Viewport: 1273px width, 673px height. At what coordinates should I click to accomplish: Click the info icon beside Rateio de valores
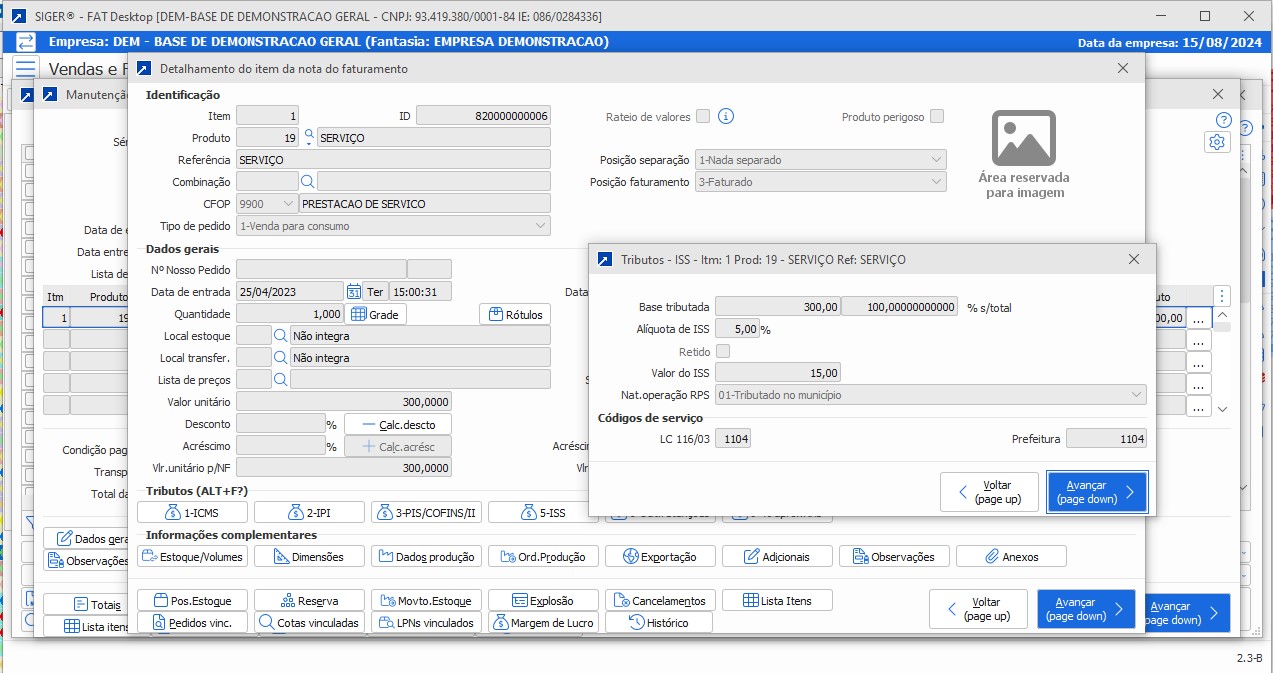coord(726,116)
